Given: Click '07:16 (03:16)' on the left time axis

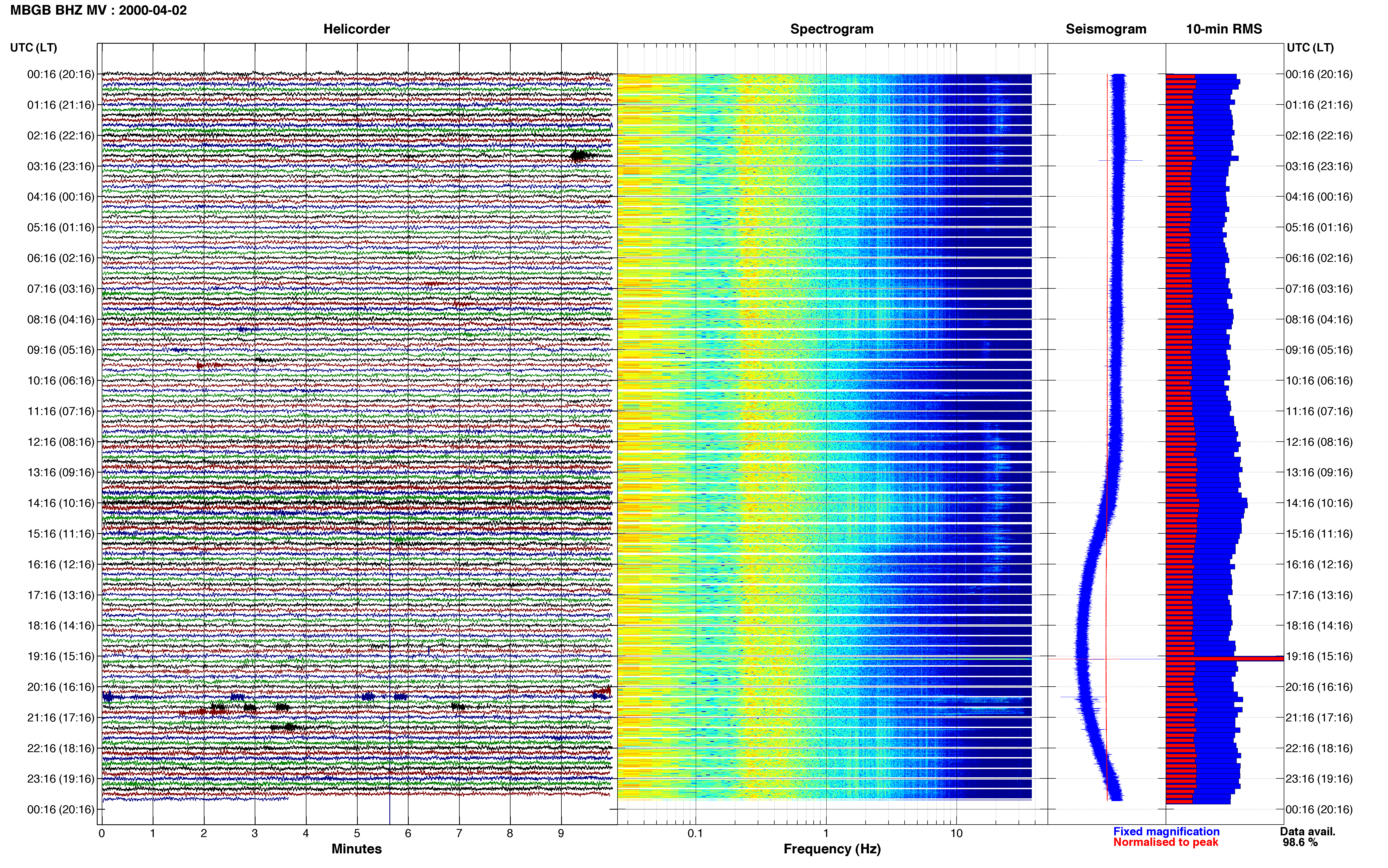Looking at the screenshot, I should [61, 289].
